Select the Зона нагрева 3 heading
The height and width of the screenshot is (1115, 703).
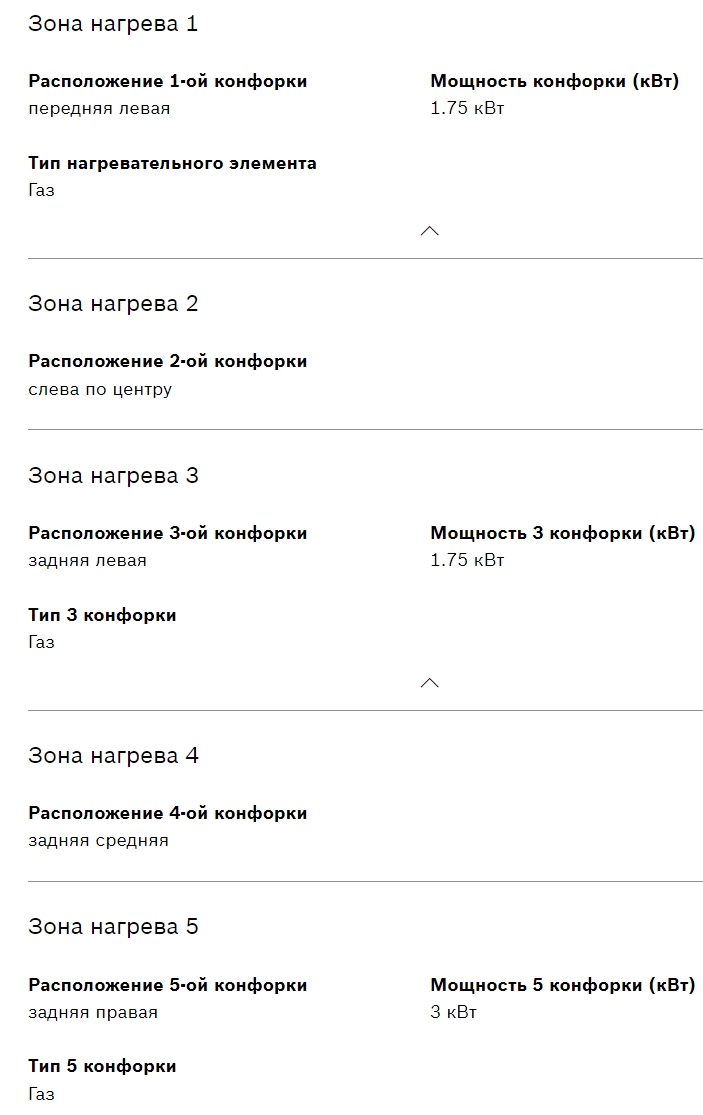pos(113,476)
